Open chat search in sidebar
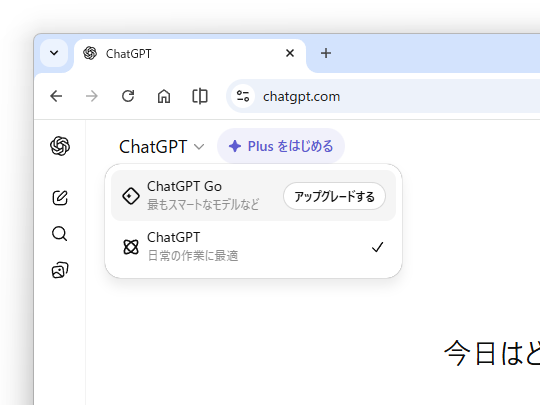This screenshot has width=540, height=405. (x=60, y=234)
